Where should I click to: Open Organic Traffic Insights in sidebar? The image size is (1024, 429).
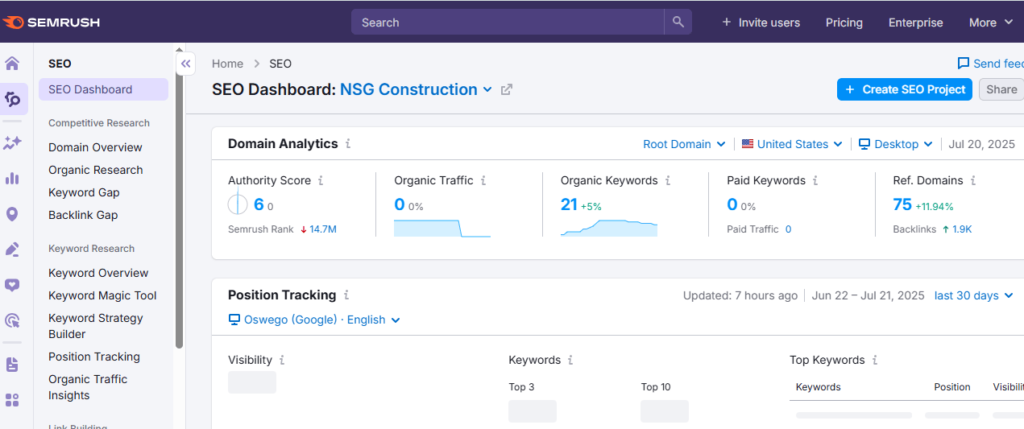pyautogui.click(x=88, y=387)
